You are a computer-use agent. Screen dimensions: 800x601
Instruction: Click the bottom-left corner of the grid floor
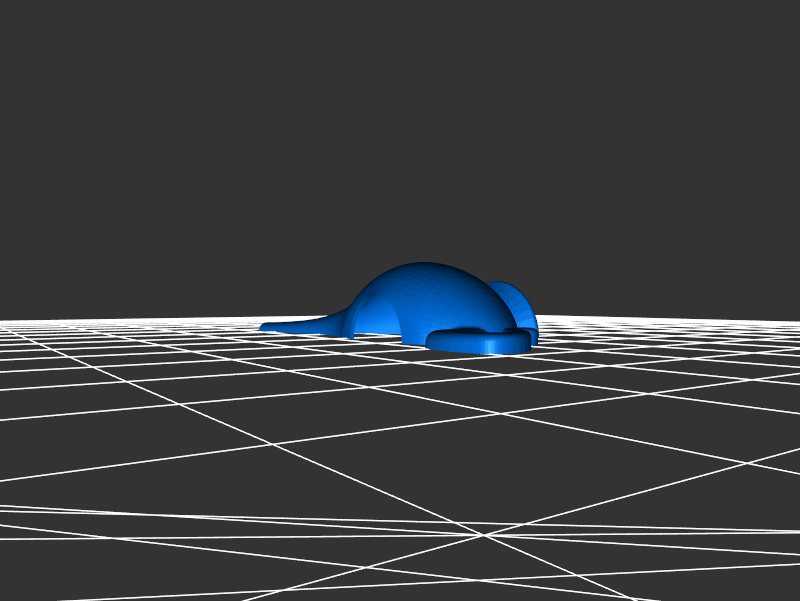[x=4, y=596]
